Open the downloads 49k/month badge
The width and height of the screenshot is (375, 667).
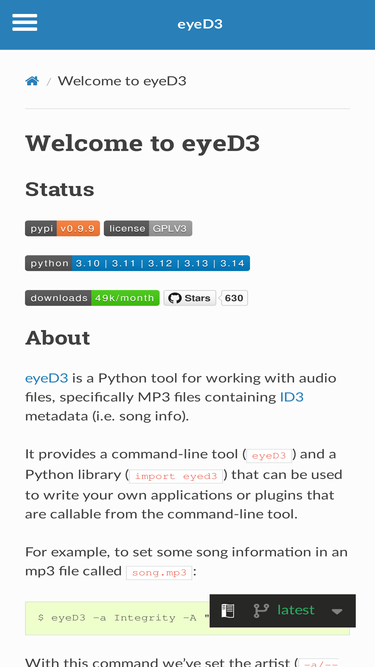click(92, 298)
